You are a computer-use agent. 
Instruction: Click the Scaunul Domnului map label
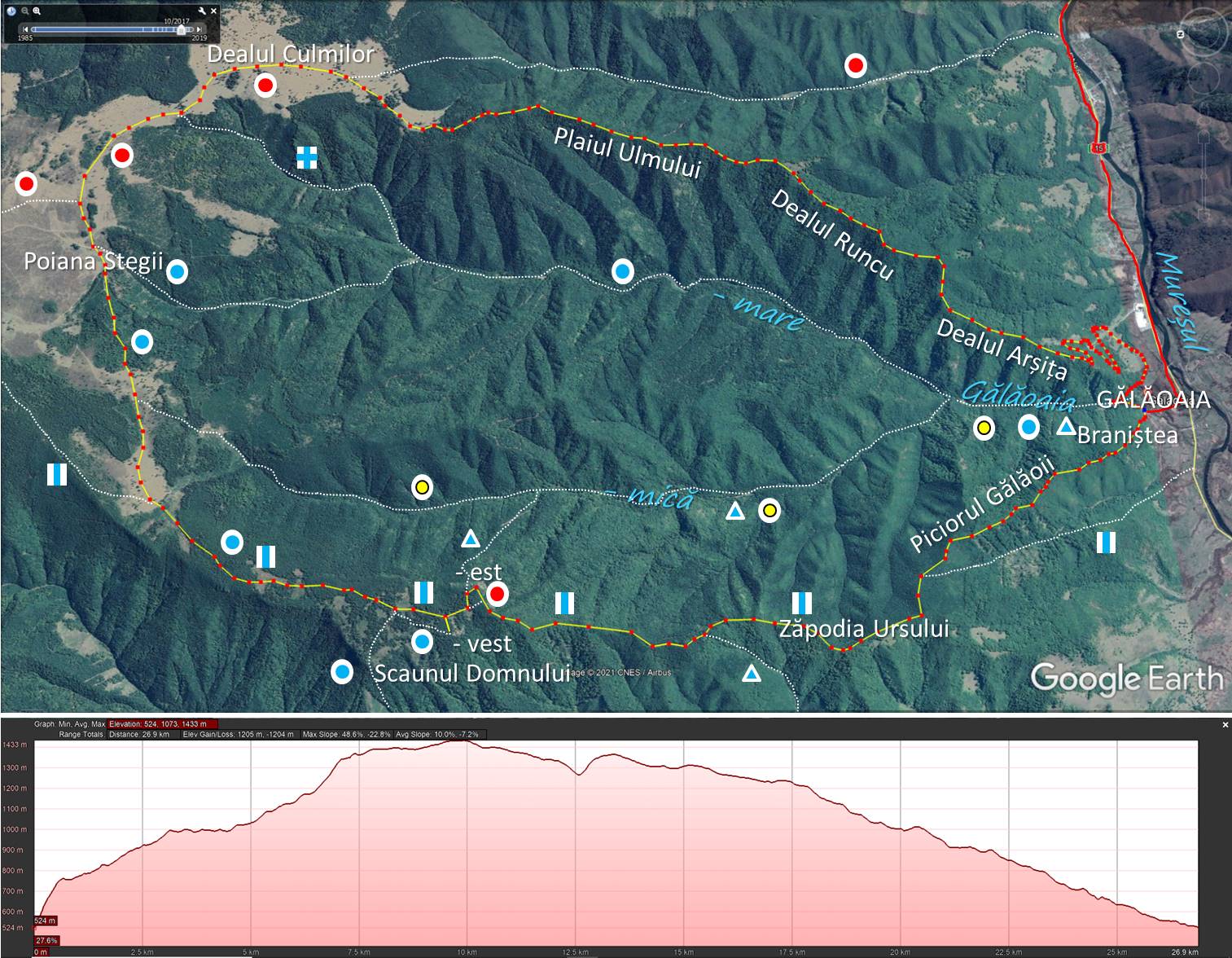pos(471,674)
